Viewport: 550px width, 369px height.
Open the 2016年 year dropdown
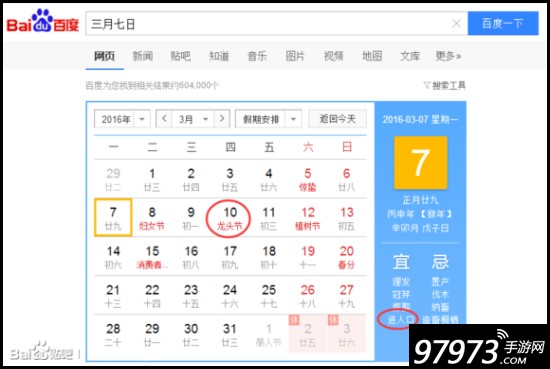tap(122, 119)
